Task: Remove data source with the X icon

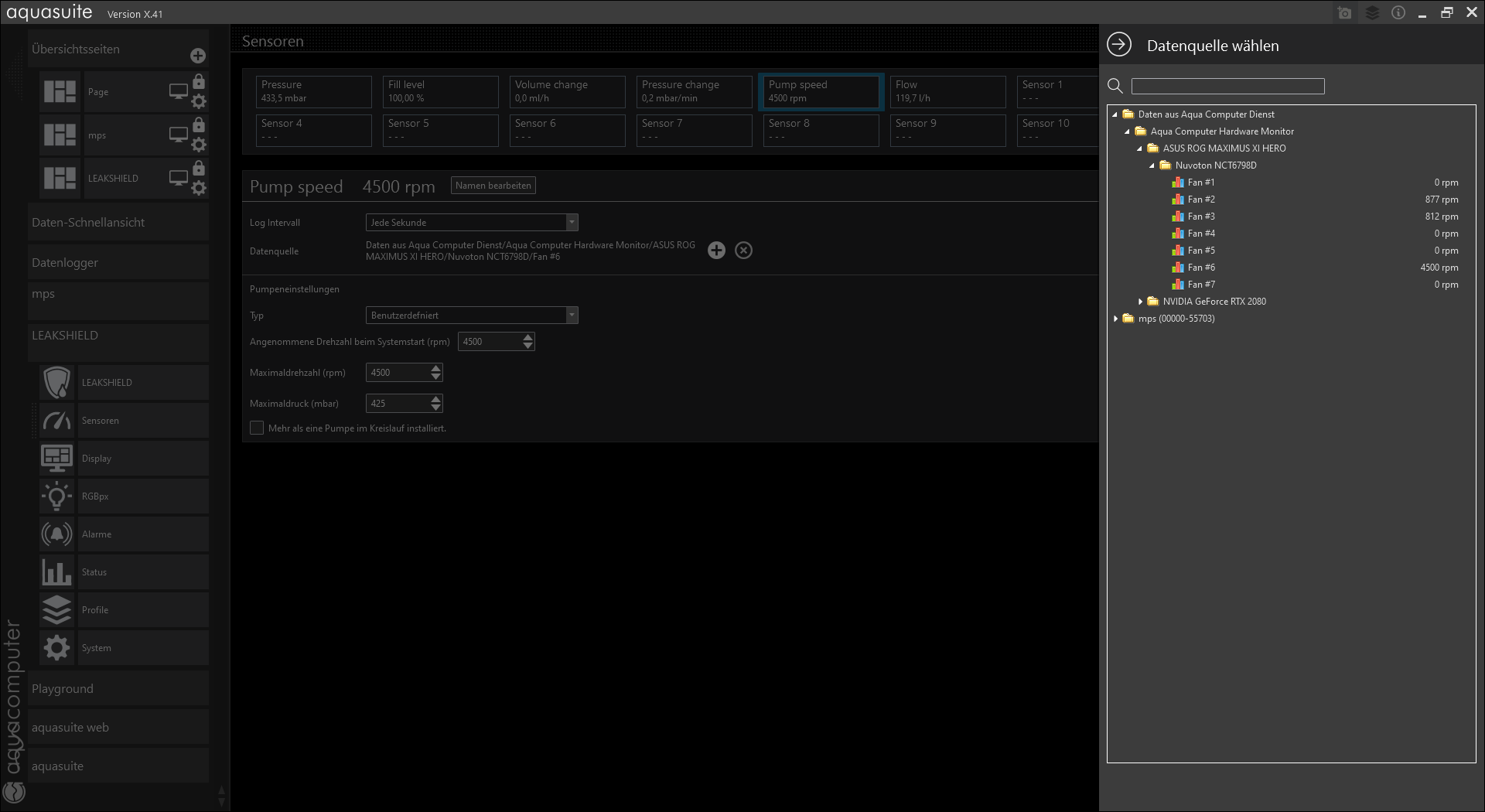Action: coord(743,251)
